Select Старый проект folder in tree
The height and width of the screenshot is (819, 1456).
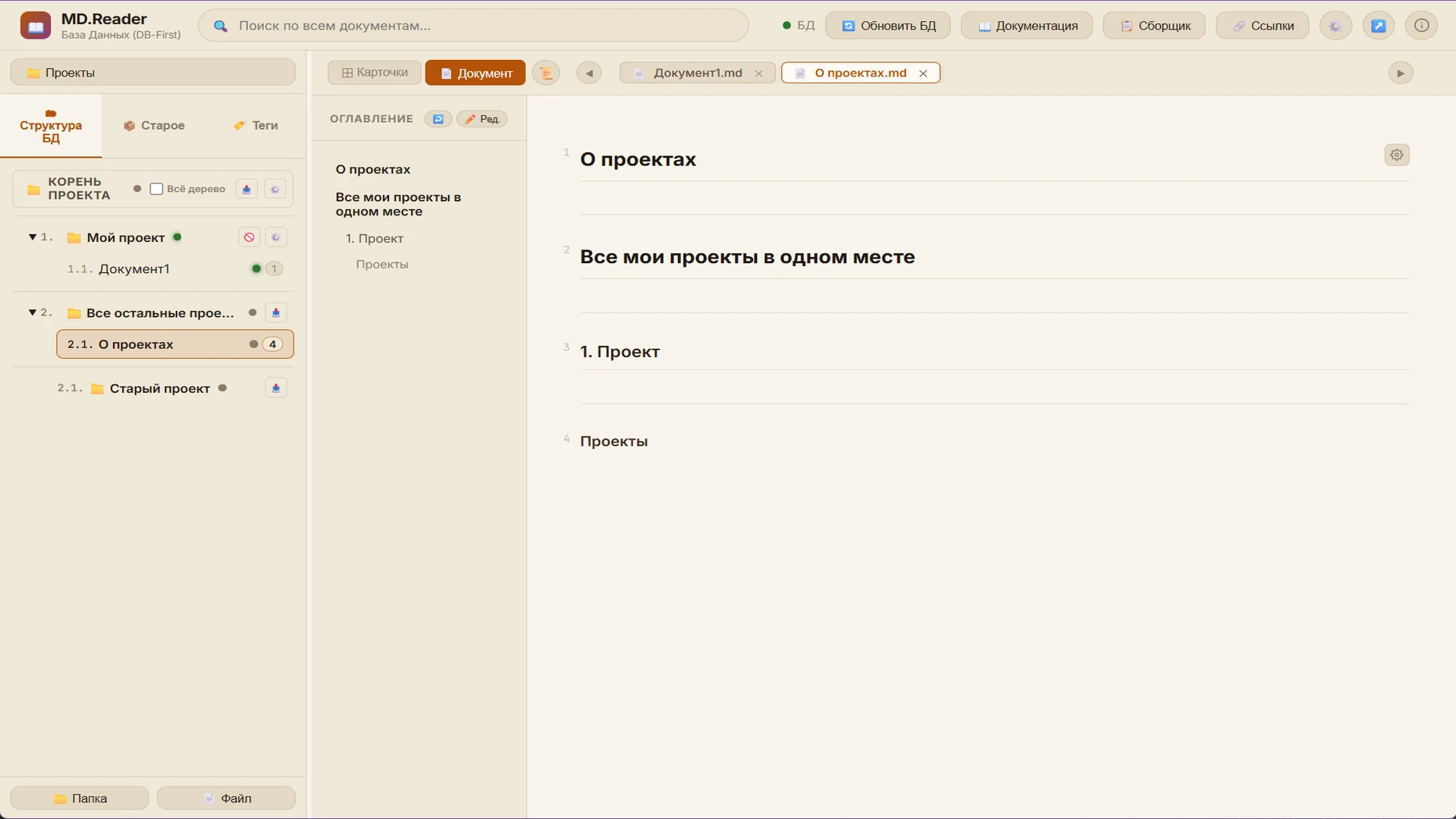pos(159,388)
